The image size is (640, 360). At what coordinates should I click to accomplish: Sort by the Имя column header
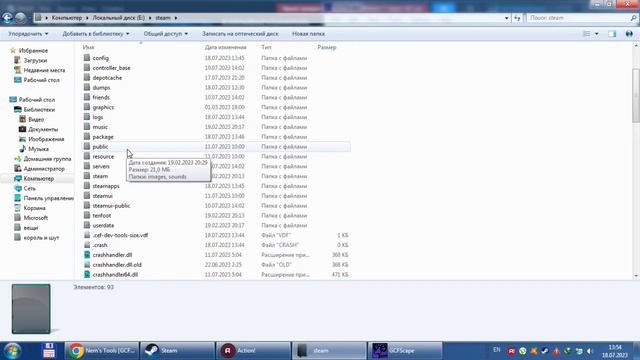(x=89, y=47)
